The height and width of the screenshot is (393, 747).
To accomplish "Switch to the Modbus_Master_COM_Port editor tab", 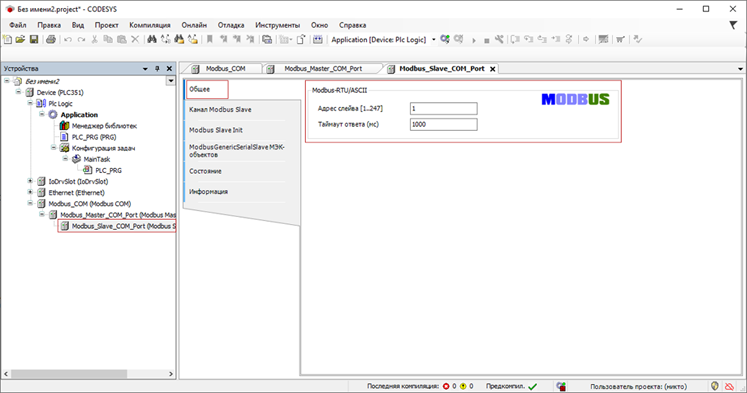I will tap(323, 69).
